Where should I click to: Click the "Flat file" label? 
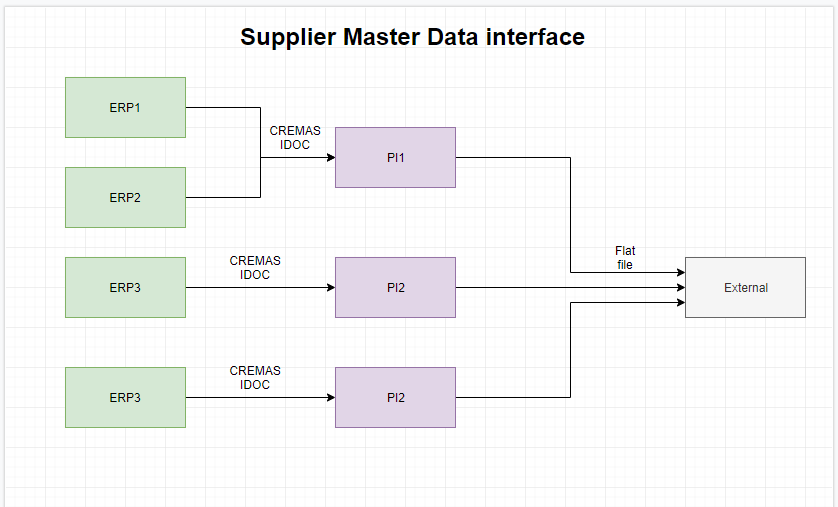(x=625, y=257)
